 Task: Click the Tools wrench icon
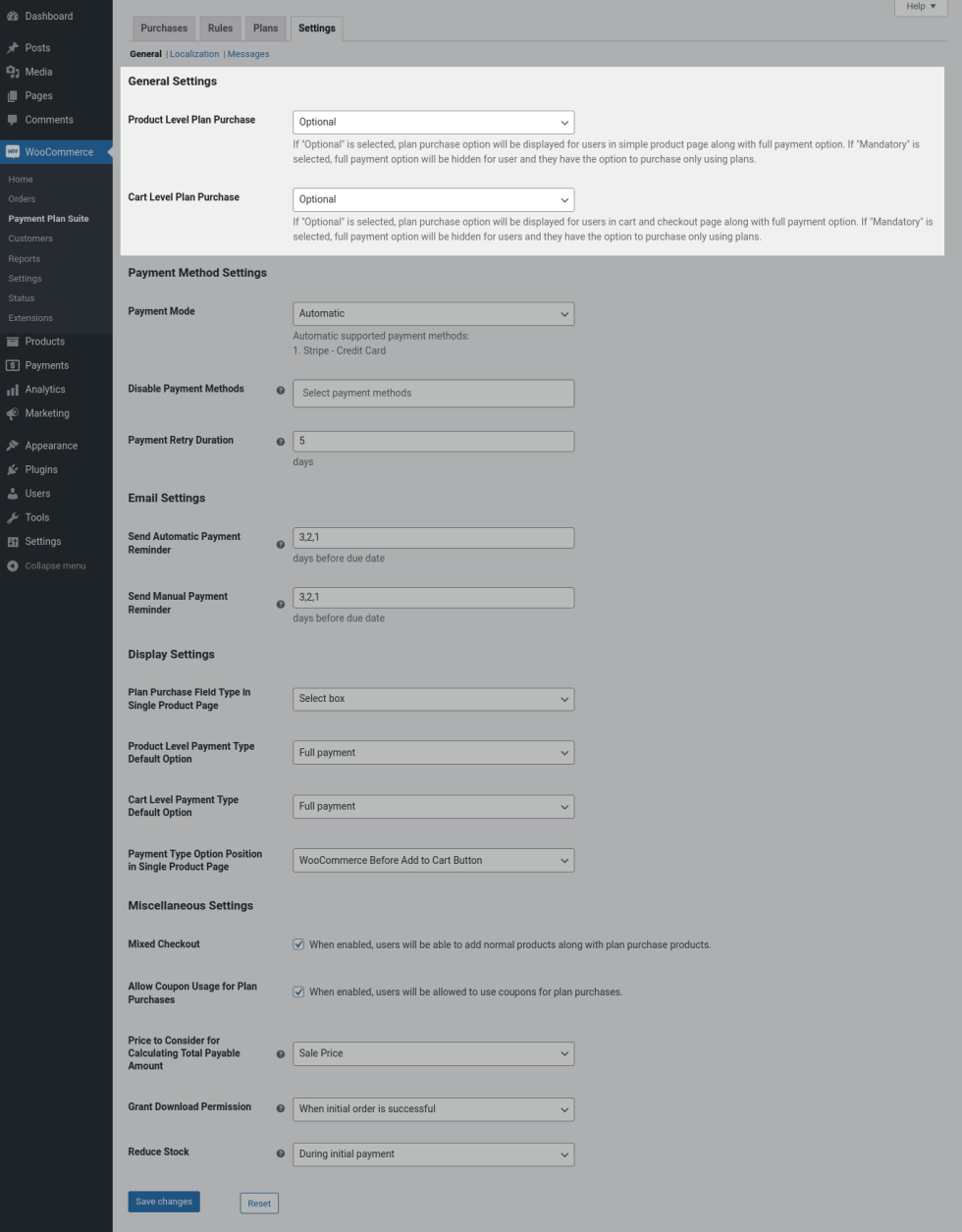[13, 517]
